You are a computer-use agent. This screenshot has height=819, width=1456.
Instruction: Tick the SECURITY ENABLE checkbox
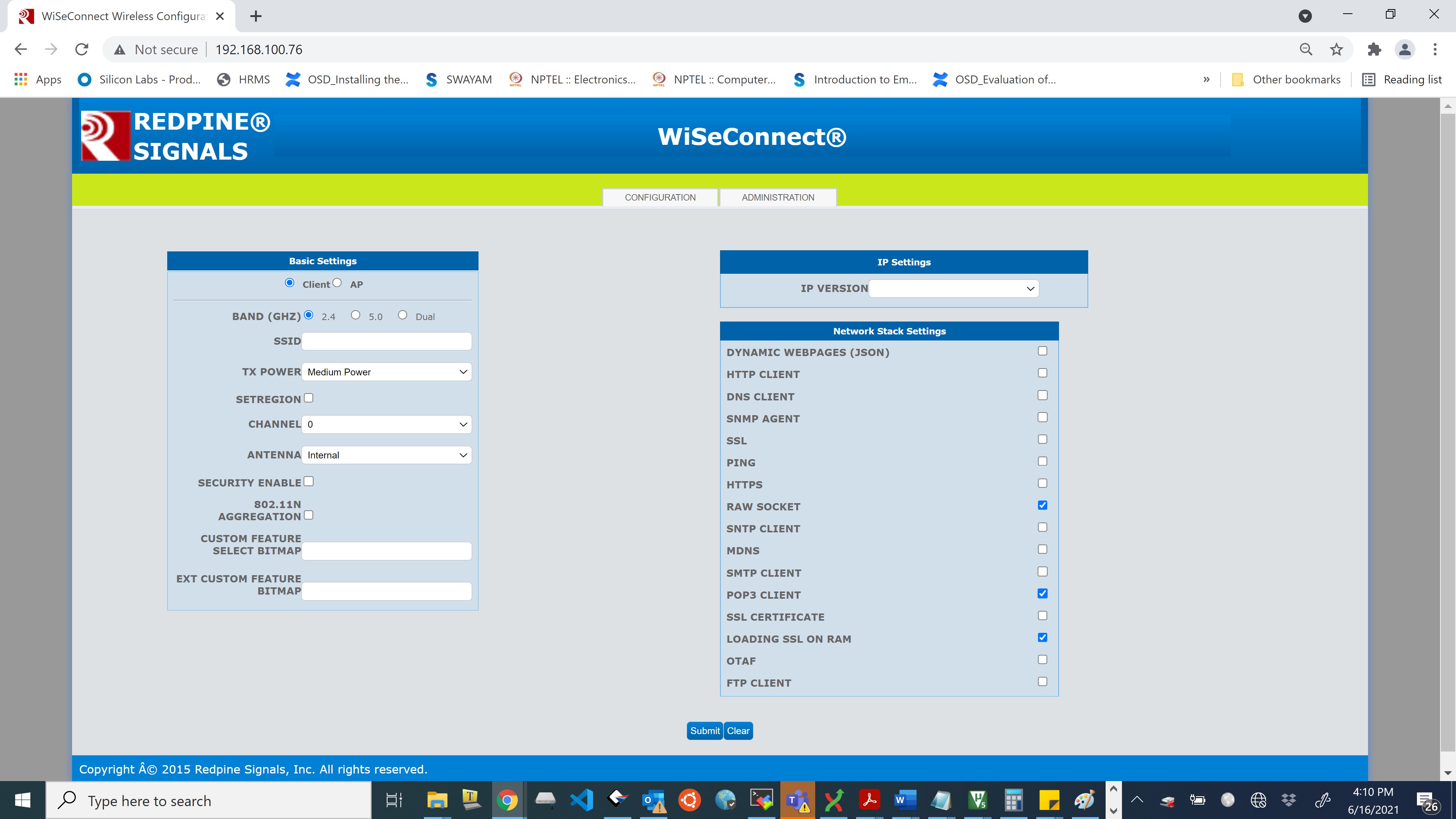point(309,482)
